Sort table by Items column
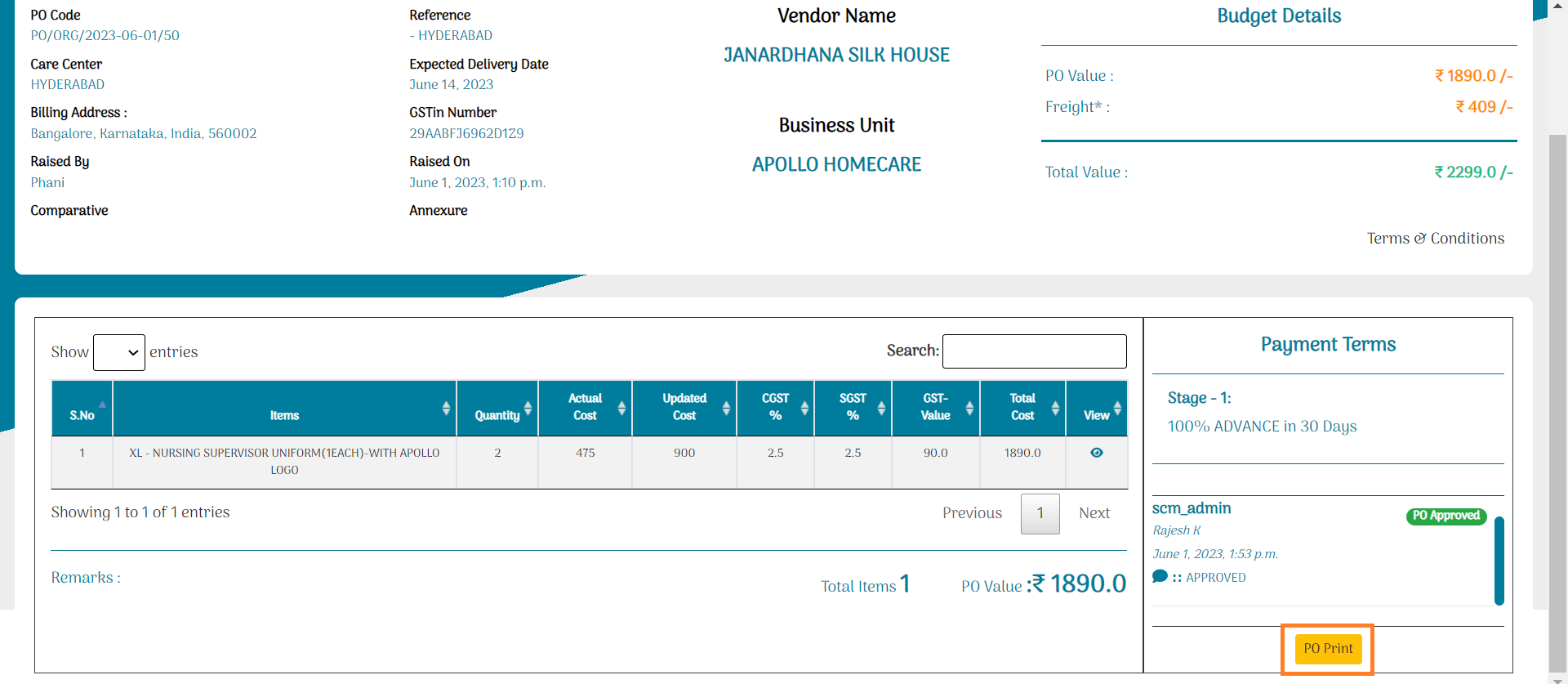 click(284, 408)
